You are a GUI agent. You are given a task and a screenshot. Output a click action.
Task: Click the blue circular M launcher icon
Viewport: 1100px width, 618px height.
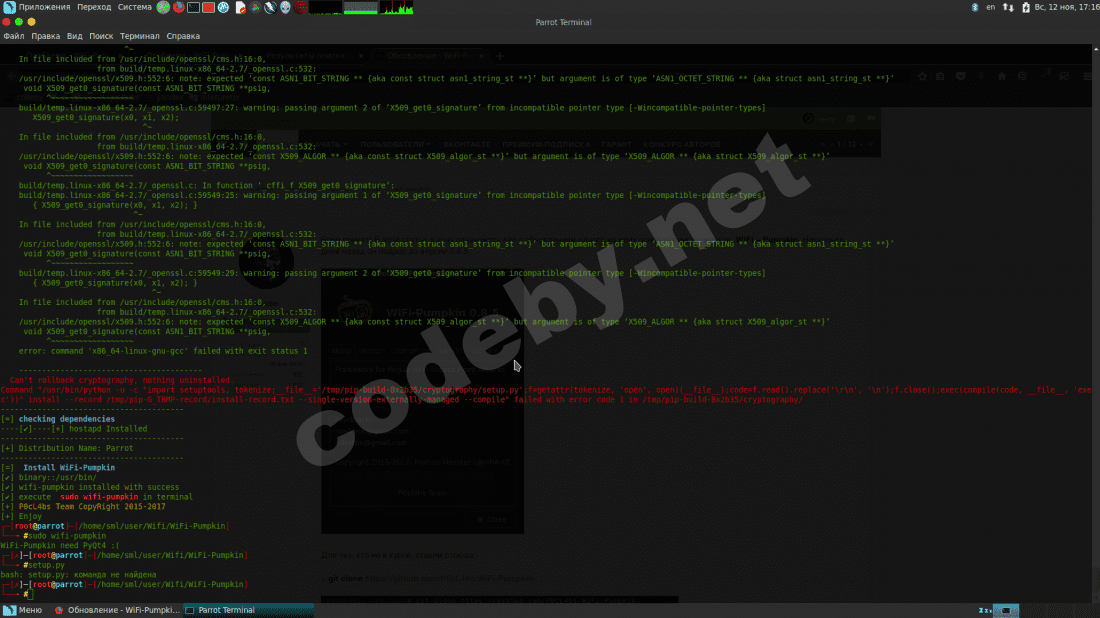(224, 7)
